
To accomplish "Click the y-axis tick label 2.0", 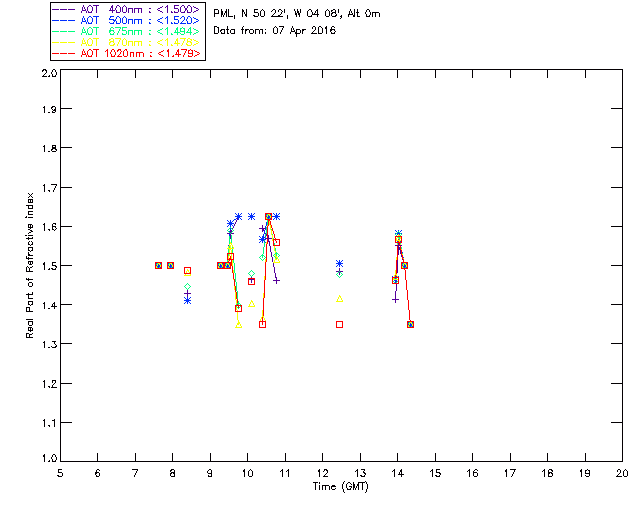I will pos(49,74).
